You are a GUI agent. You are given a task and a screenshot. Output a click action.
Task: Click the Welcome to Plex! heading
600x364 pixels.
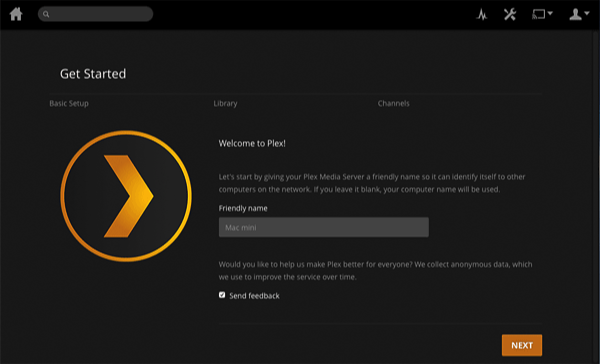tap(252, 144)
